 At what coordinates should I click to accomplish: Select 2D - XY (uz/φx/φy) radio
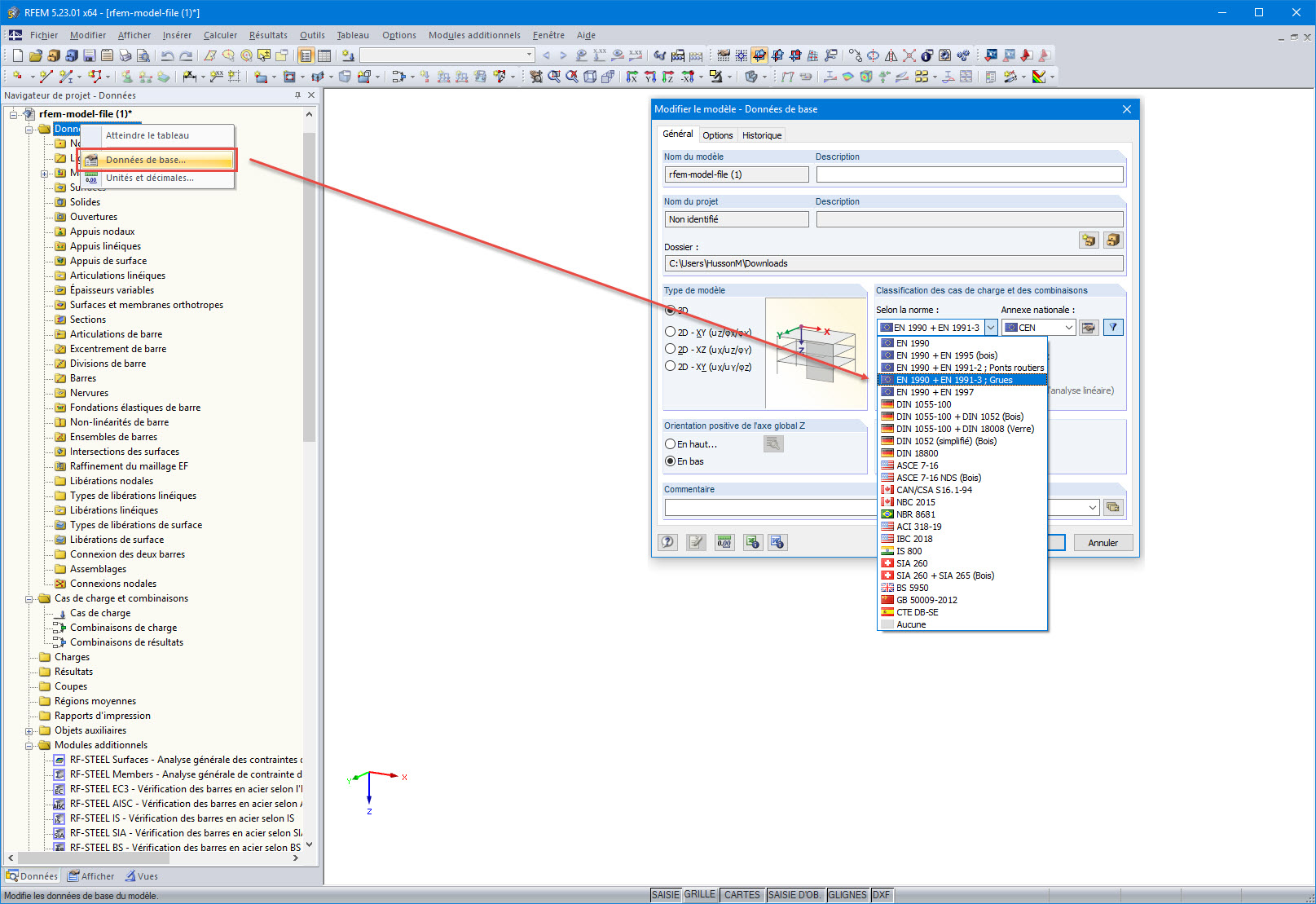click(x=670, y=332)
